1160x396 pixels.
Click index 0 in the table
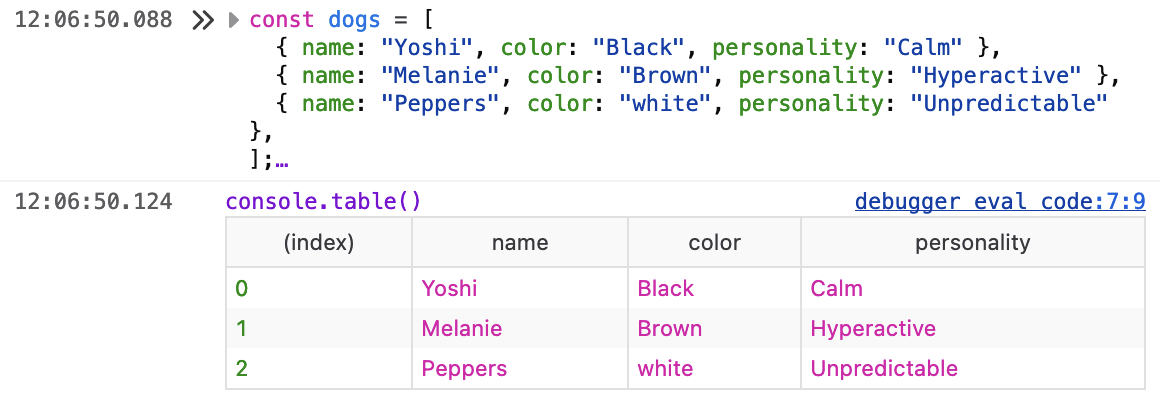[319, 288]
